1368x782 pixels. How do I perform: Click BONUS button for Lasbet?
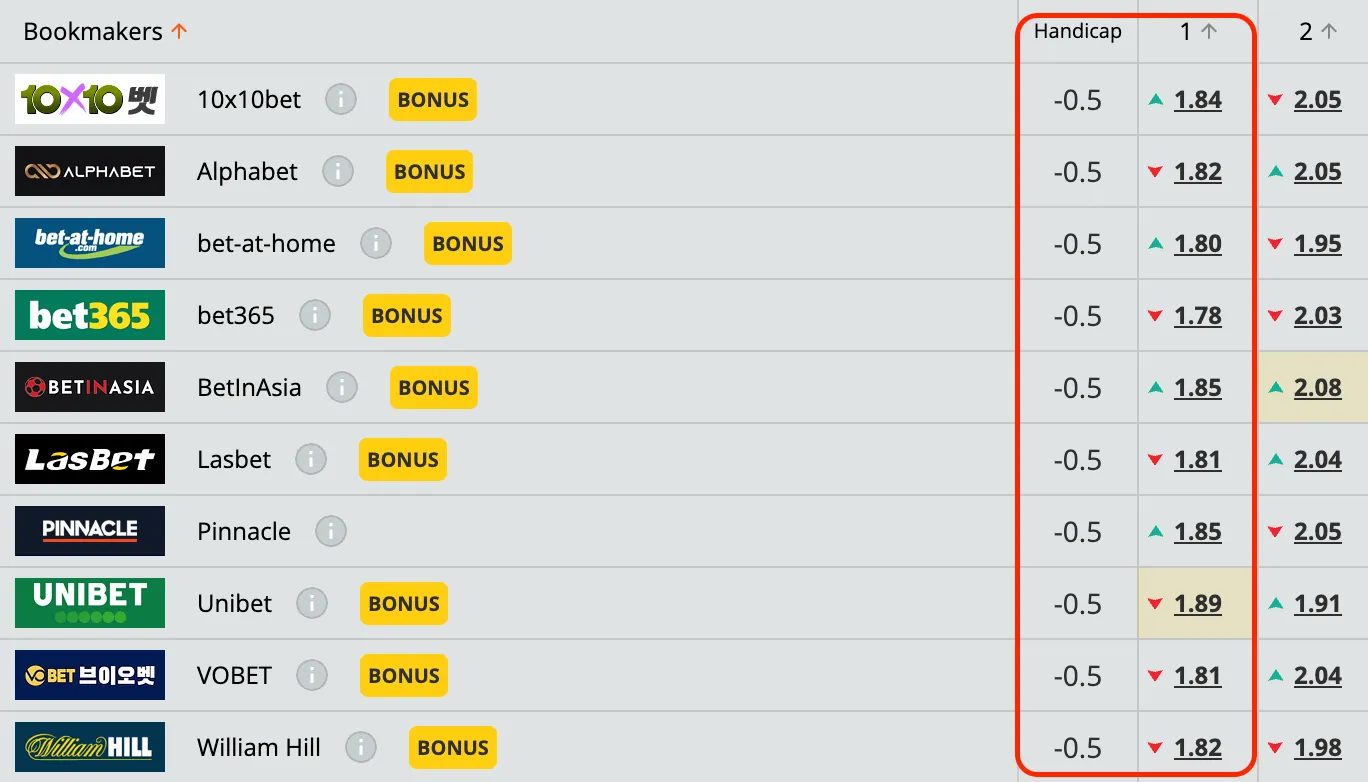403,460
